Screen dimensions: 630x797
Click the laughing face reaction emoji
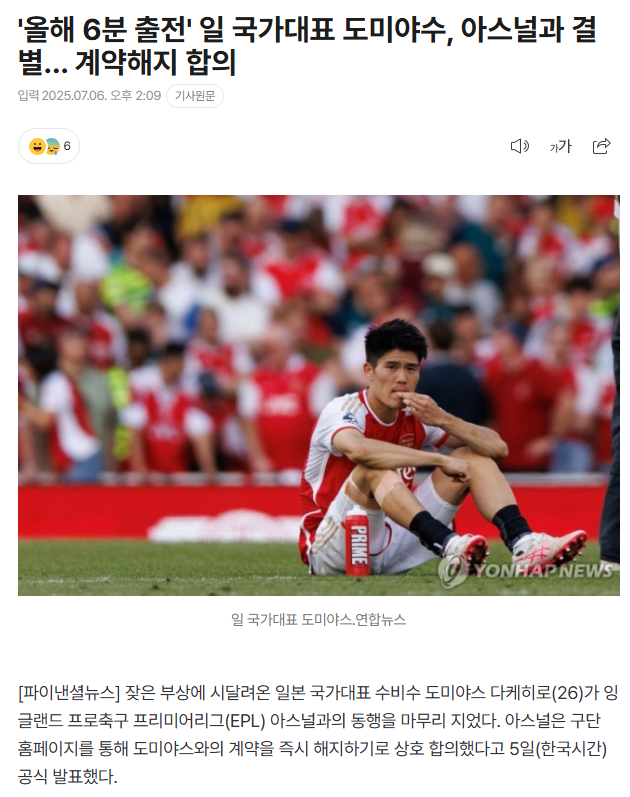click(x=37, y=146)
